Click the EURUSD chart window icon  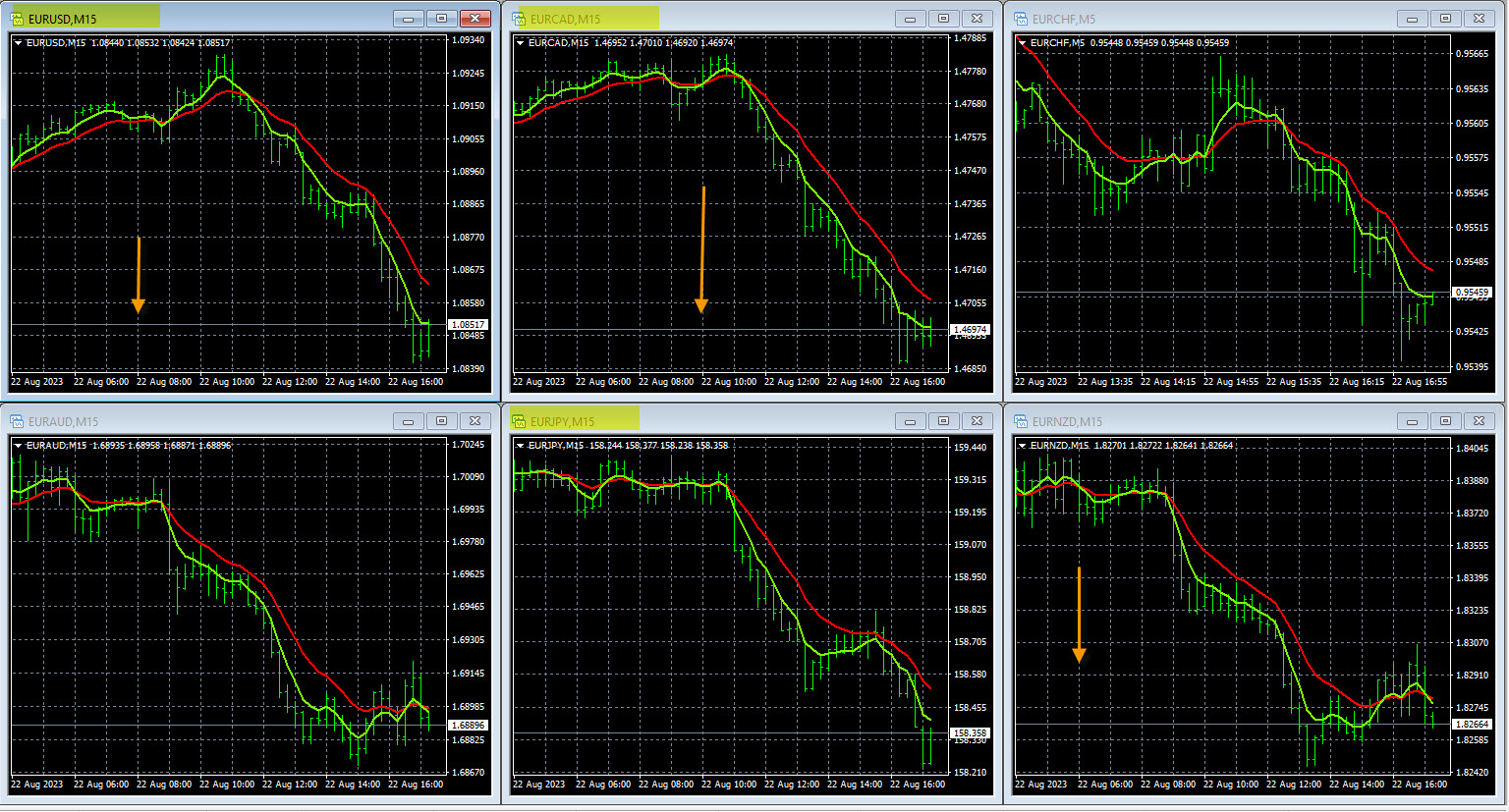(x=17, y=19)
